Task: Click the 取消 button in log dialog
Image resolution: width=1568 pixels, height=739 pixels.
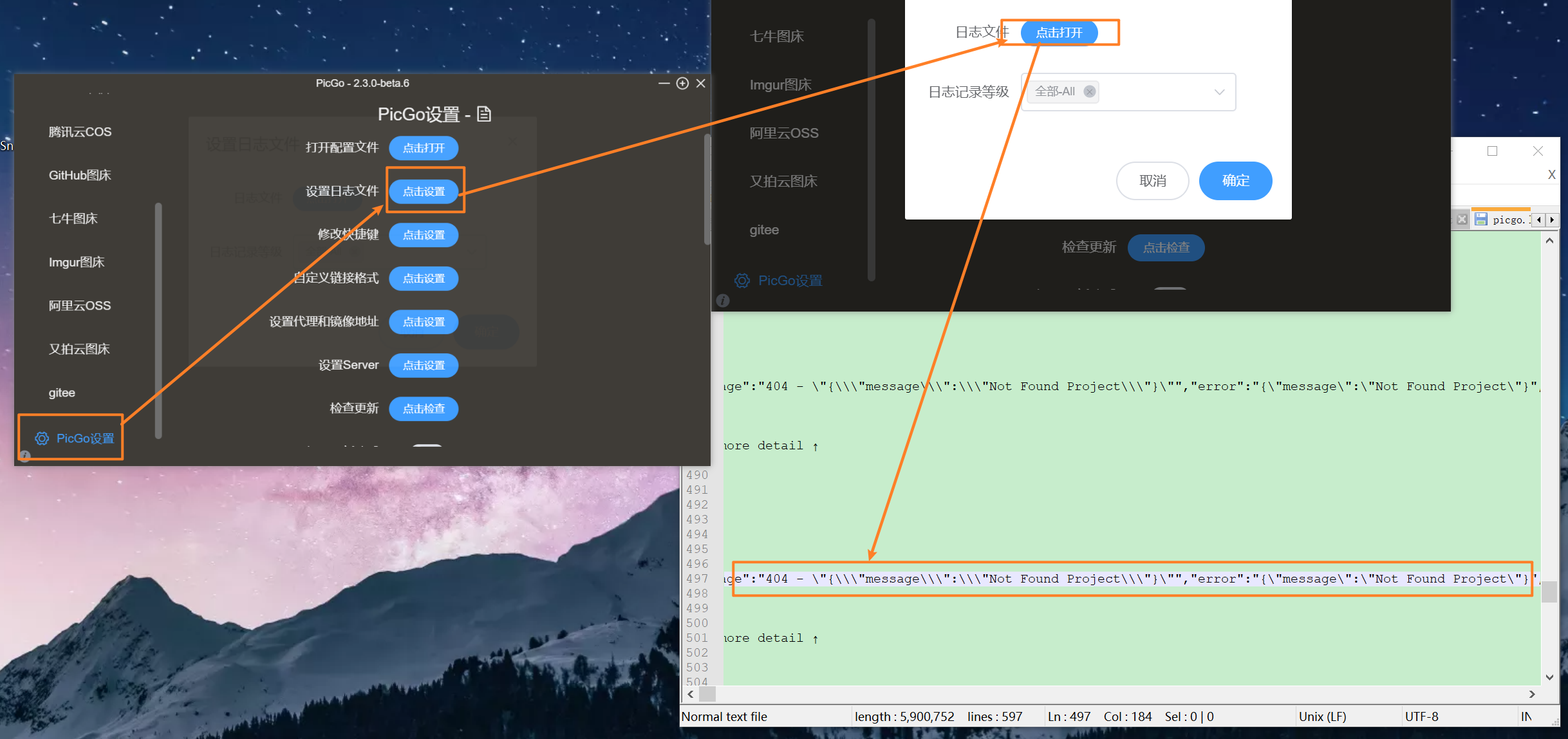Action: 1152,181
